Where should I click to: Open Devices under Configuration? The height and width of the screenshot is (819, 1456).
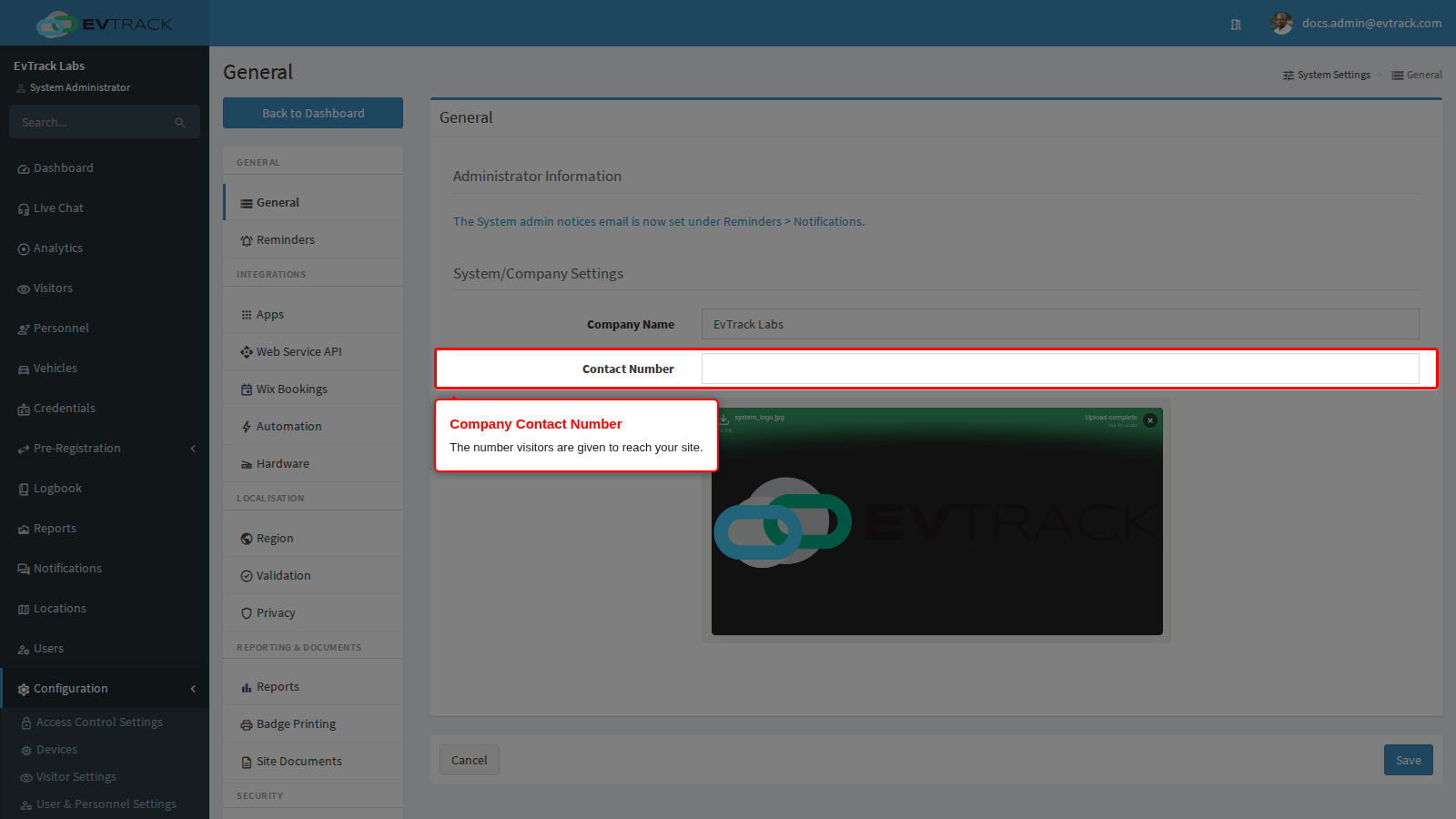coord(56,750)
